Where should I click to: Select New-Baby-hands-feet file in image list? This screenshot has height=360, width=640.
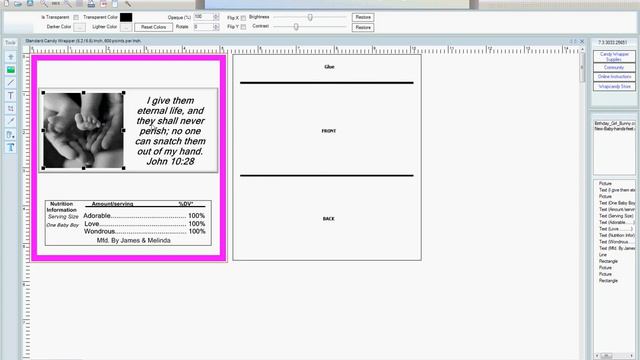(615, 129)
